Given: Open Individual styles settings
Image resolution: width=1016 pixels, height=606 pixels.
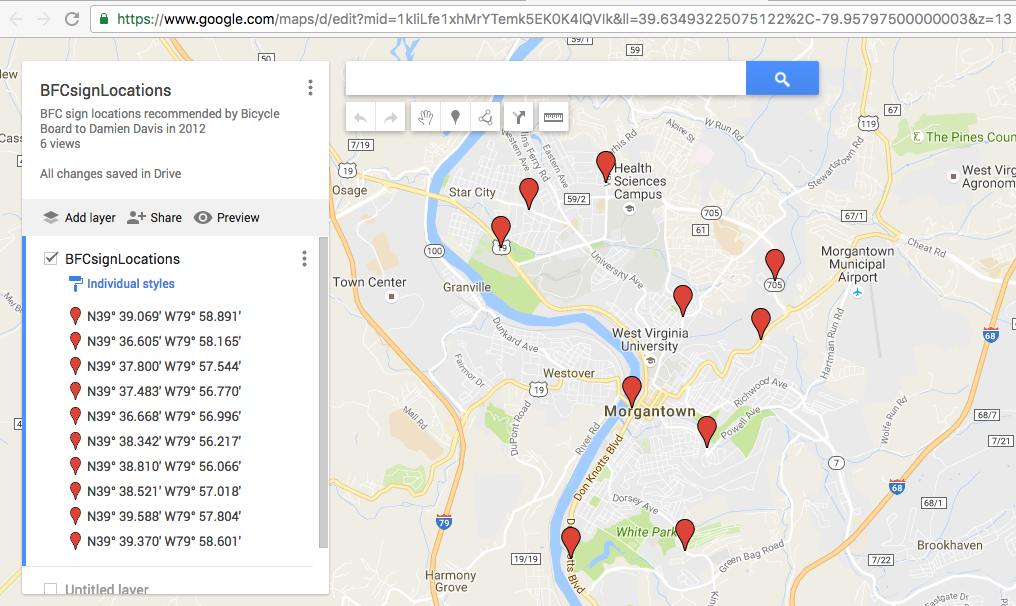Looking at the screenshot, I should [x=130, y=284].
